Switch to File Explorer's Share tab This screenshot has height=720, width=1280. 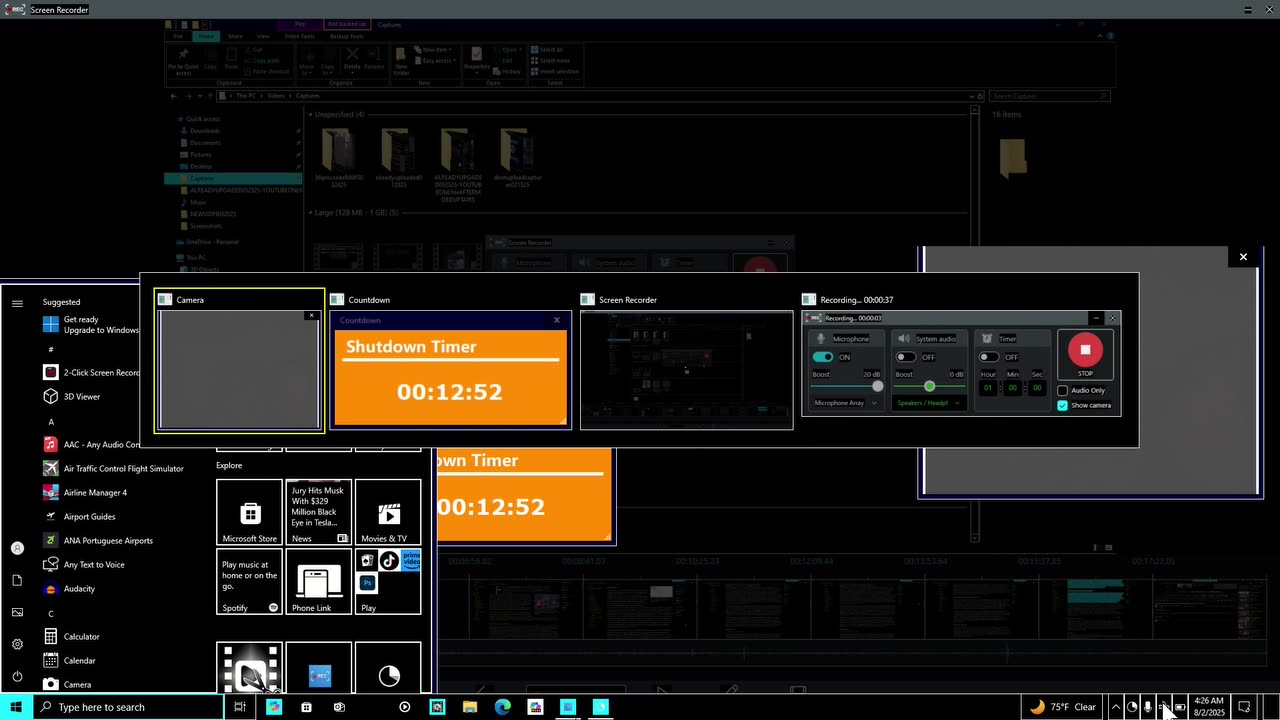pos(236,36)
